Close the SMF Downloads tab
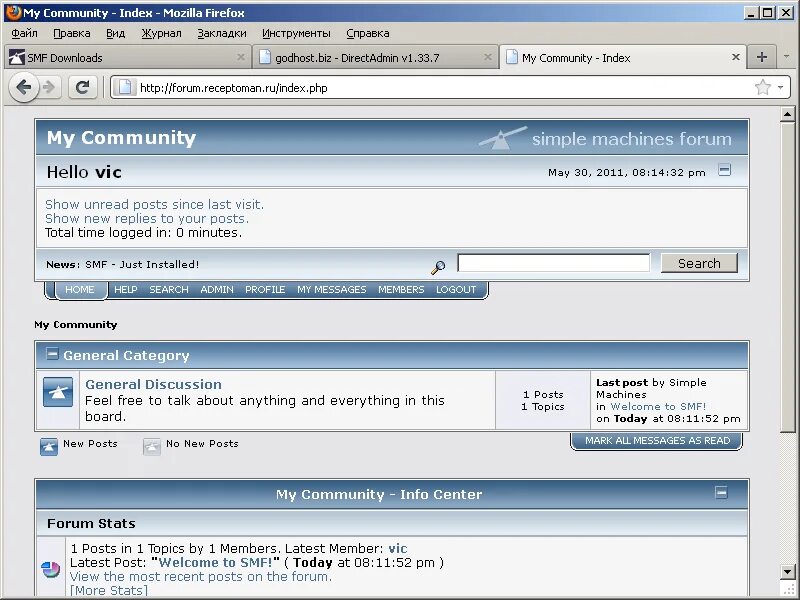 [241, 57]
